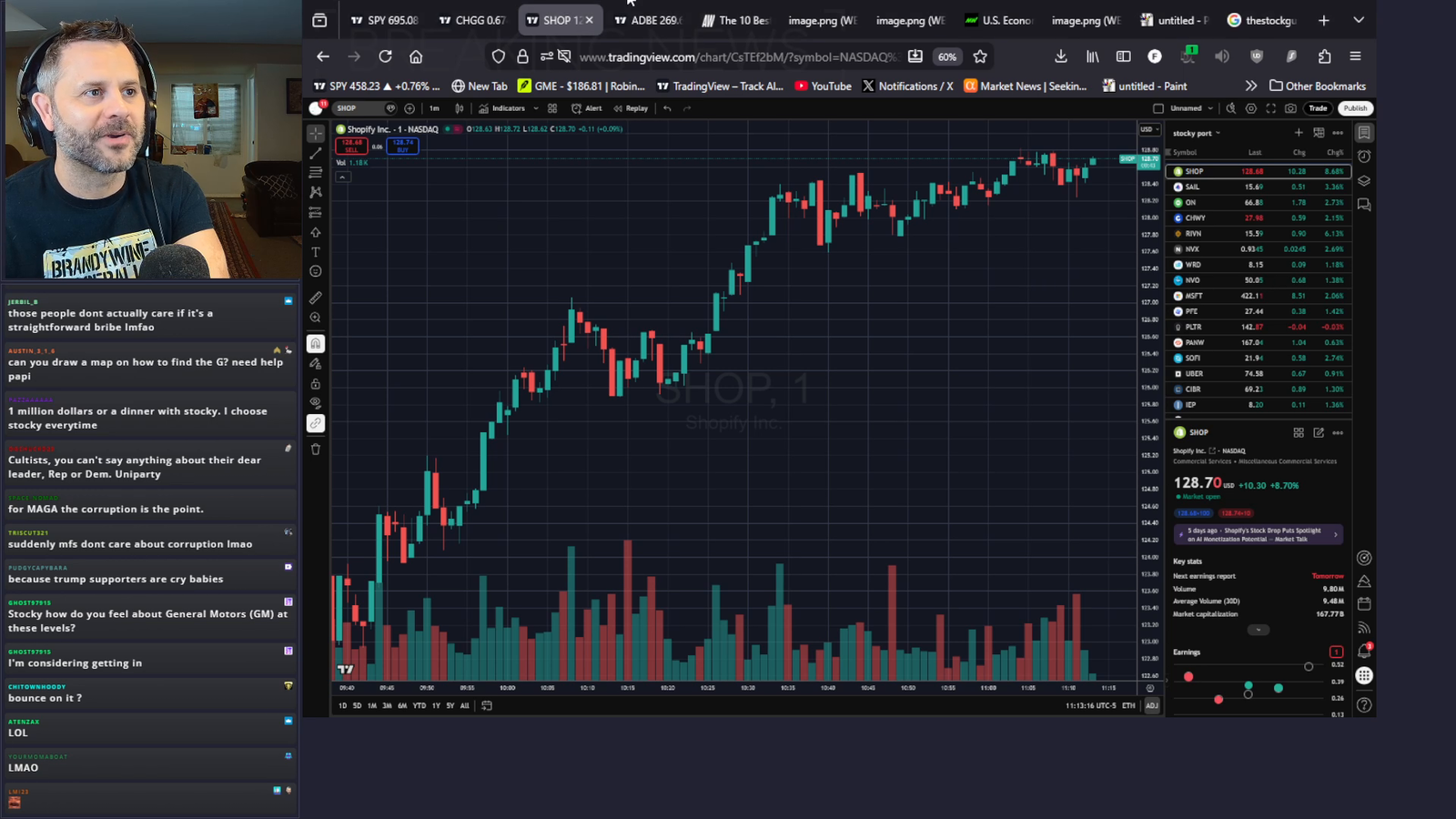The height and width of the screenshot is (819, 1456).
Task: Open the Trade panel button
Action: (x=1318, y=108)
